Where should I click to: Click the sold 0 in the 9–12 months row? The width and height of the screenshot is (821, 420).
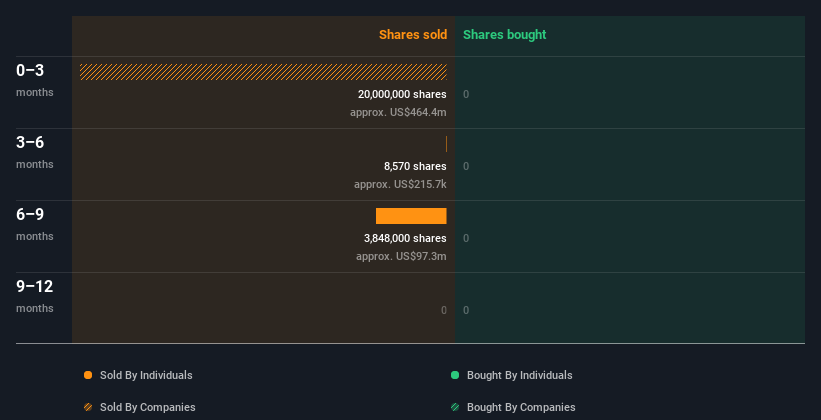click(x=443, y=311)
